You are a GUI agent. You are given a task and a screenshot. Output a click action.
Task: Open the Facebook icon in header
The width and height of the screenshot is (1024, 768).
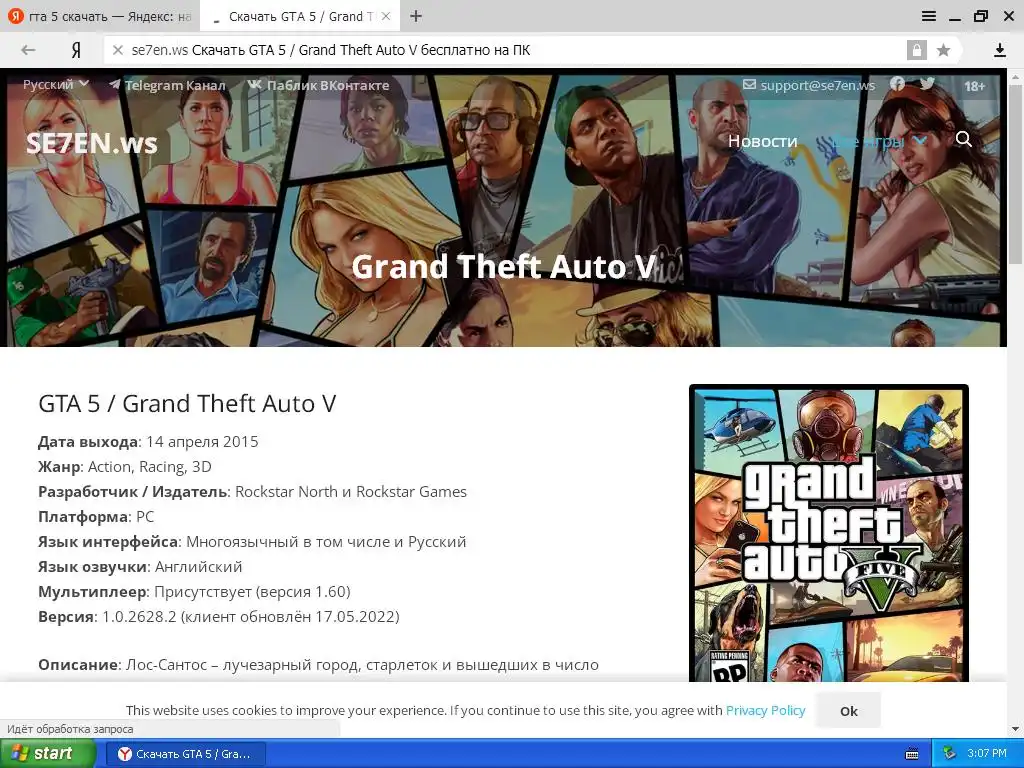tap(897, 84)
